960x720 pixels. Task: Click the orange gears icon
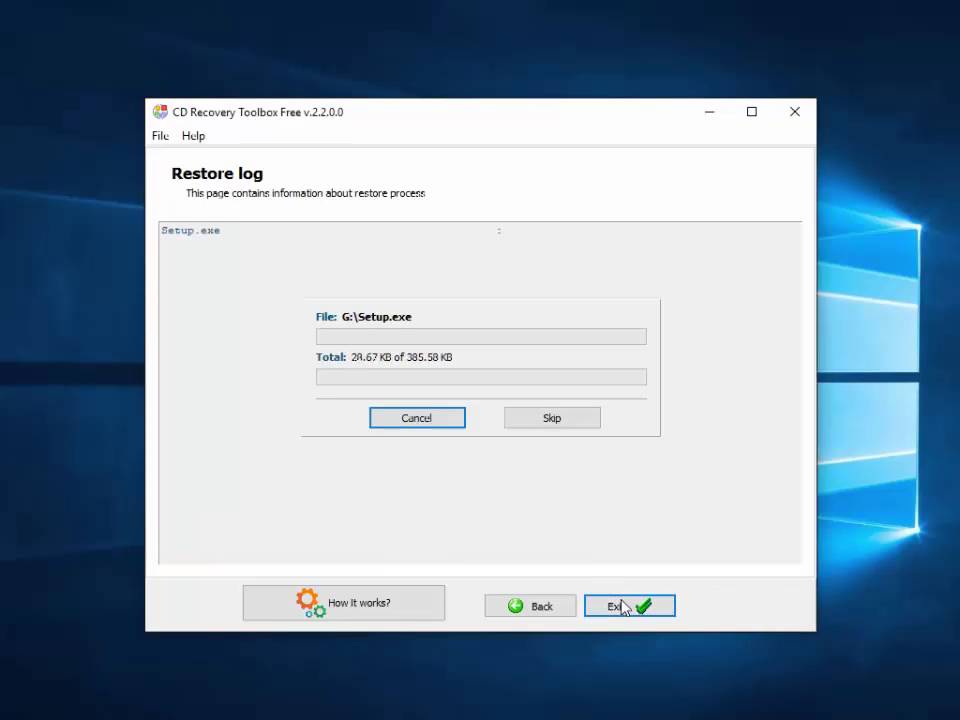(x=310, y=602)
